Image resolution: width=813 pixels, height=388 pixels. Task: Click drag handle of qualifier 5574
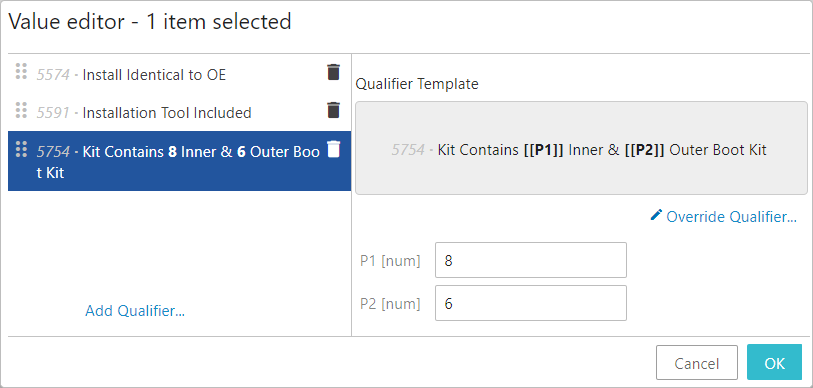(21, 71)
